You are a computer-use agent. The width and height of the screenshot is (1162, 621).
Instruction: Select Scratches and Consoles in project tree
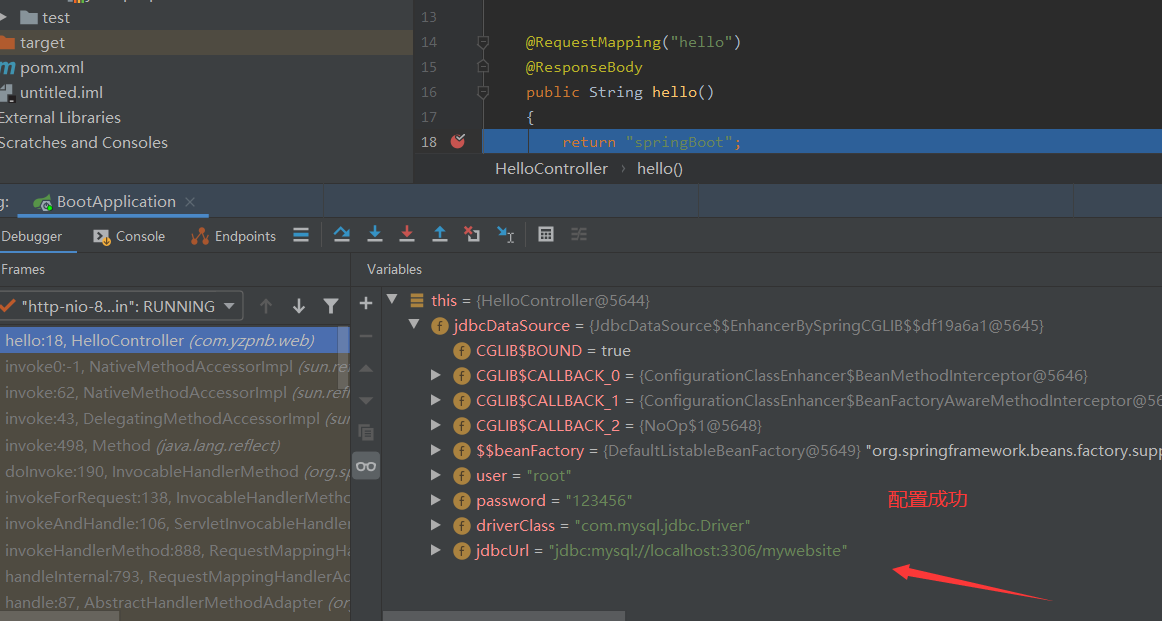pyautogui.click(x=84, y=142)
